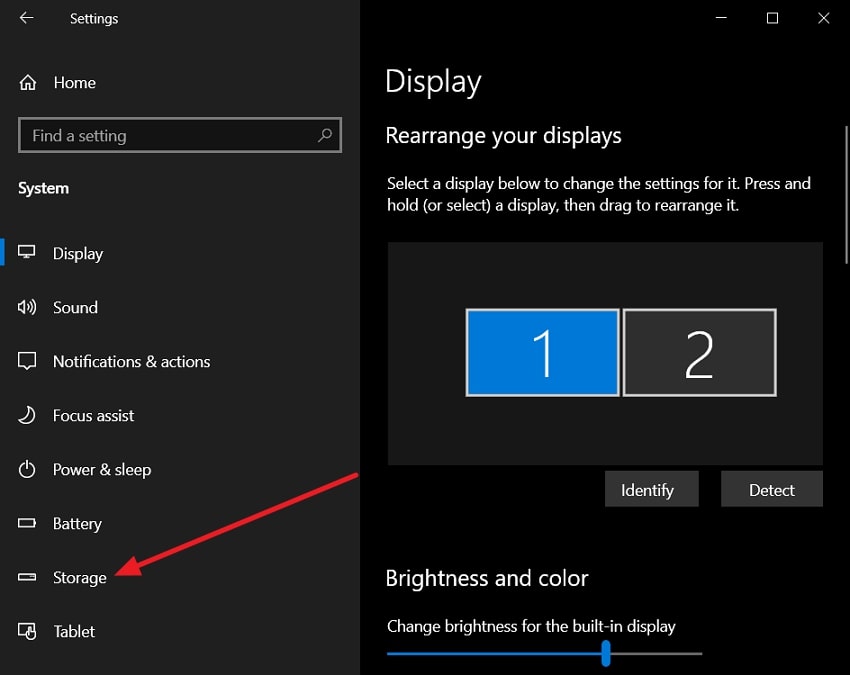Click the Detect button
850x675 pixels.
tap(771, 489)
